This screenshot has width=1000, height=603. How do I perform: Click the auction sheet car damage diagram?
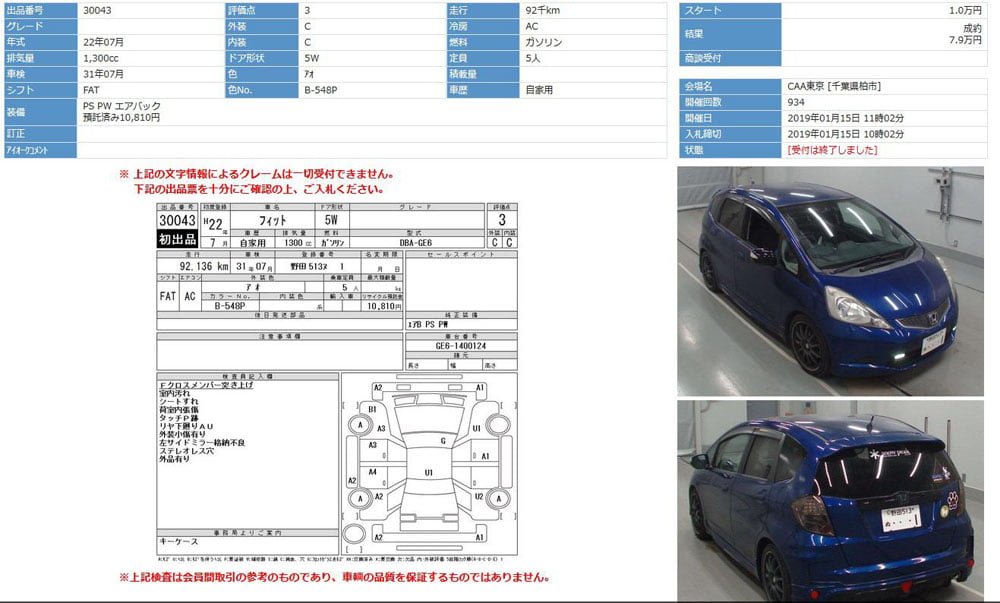(x=429, y=463)
